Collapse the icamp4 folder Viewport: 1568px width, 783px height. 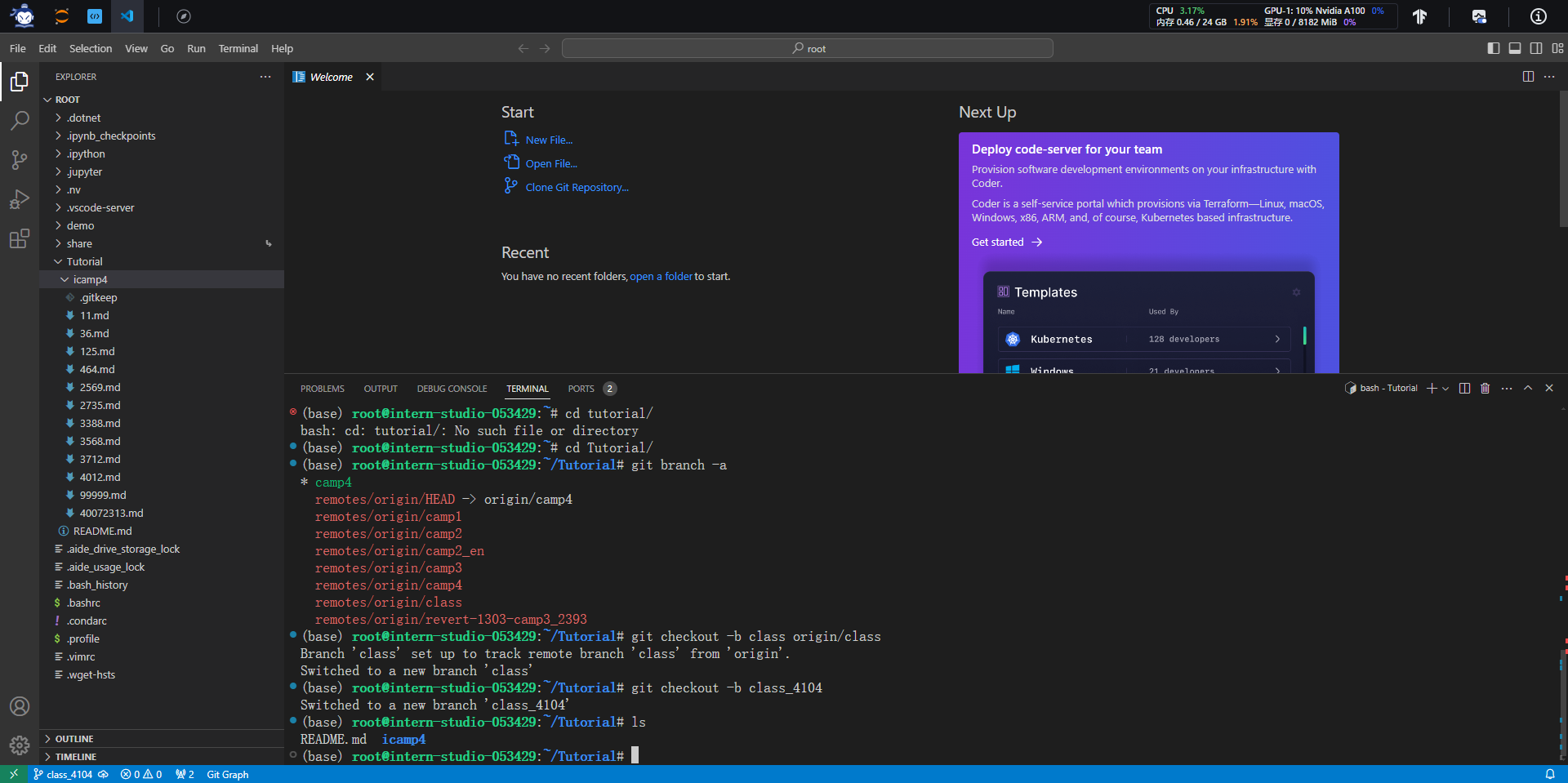point(162,279)
